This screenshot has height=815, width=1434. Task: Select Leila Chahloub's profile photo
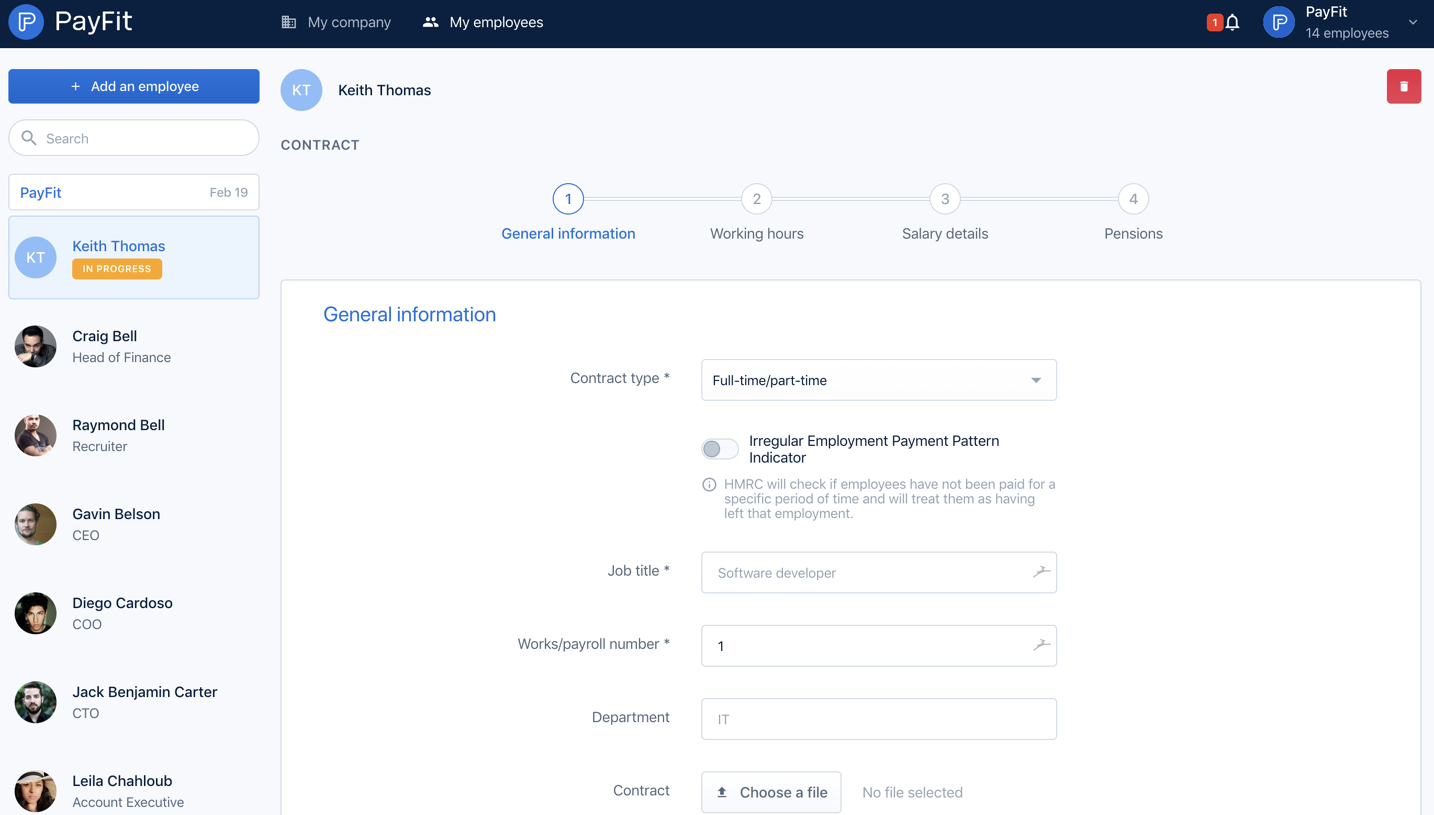click(35, 791)
